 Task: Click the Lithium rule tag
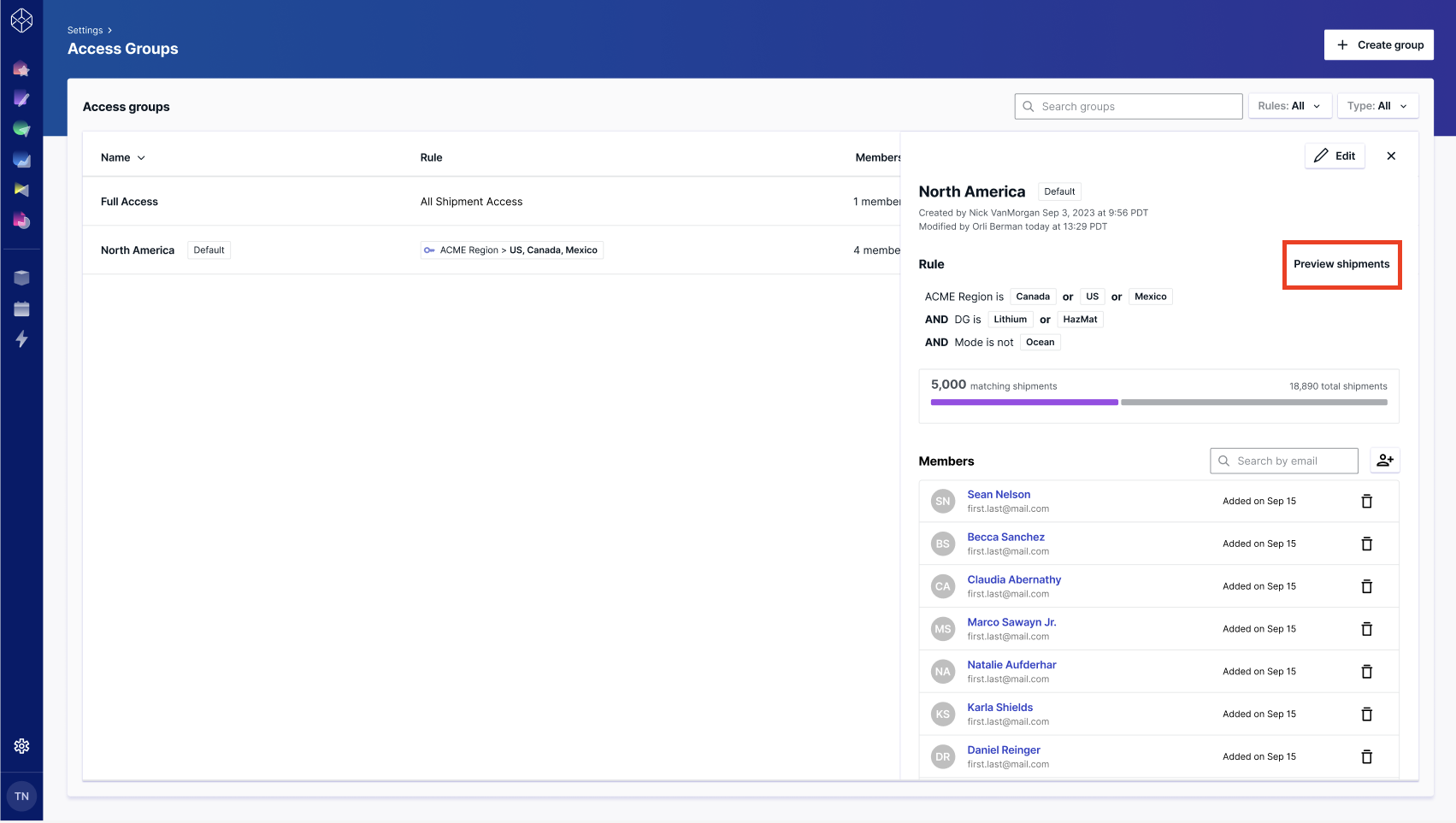click(x=1010, y=320)
